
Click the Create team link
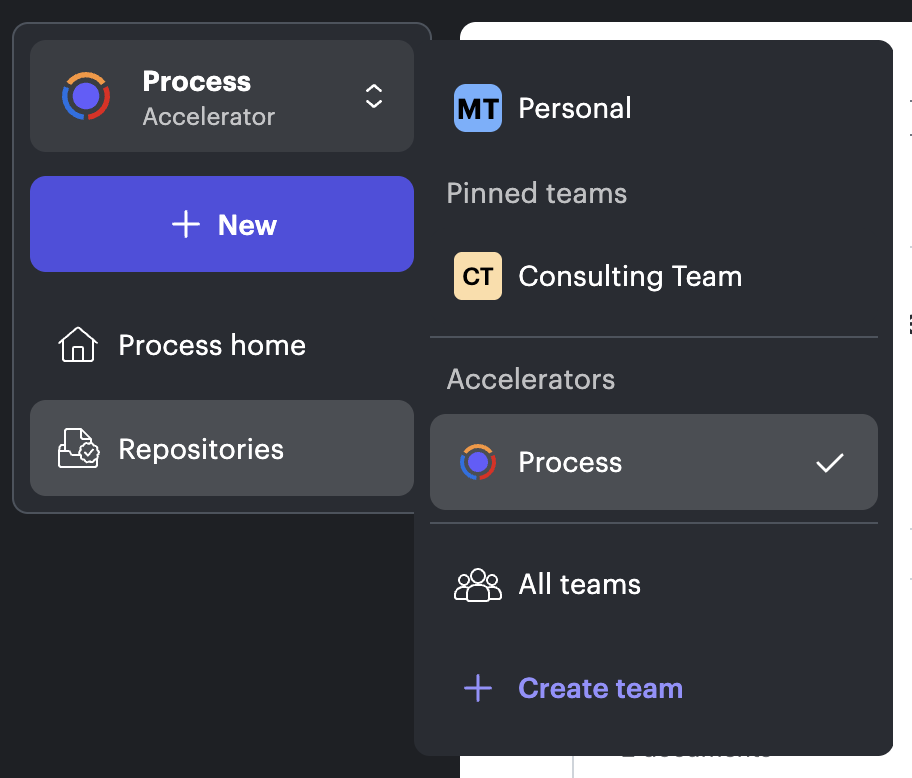coord(600,688)
